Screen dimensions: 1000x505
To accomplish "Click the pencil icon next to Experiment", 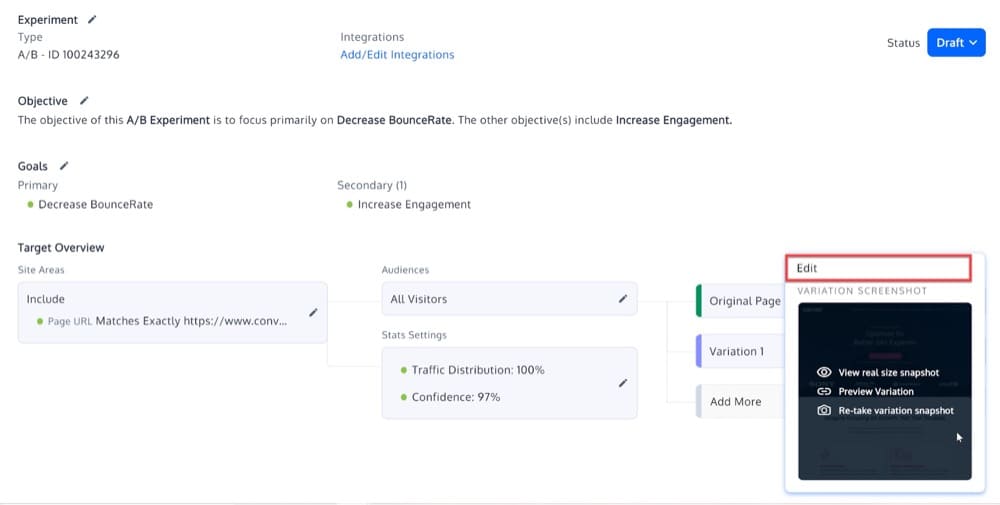I will tap(93, 19).
